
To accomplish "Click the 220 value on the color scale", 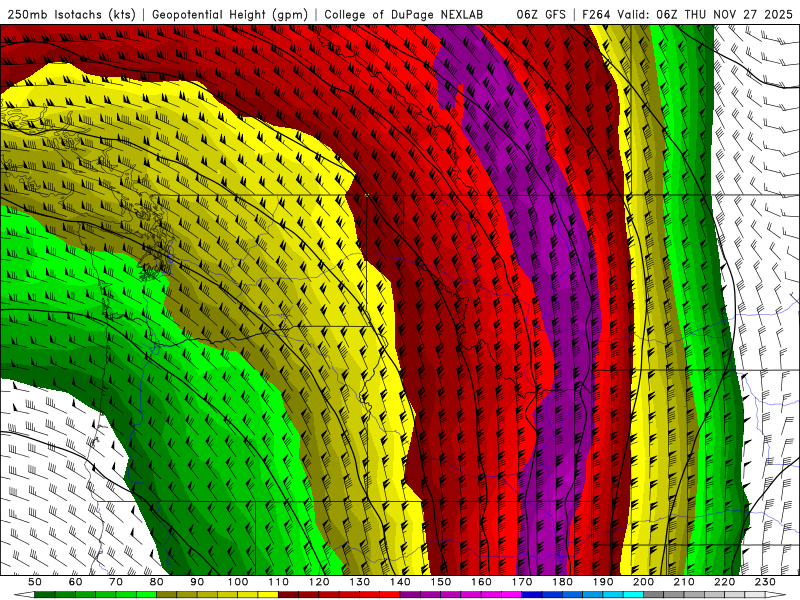I will pos(724,582).
